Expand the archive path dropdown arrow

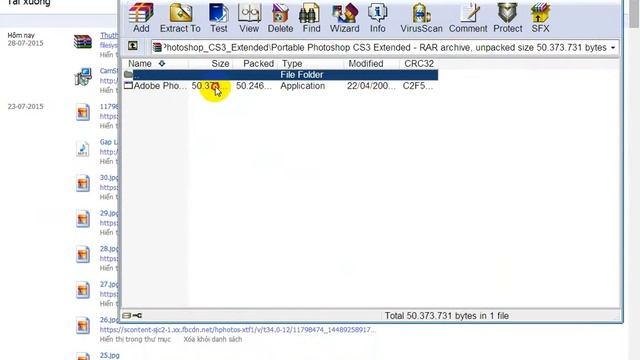pos(613,48)
